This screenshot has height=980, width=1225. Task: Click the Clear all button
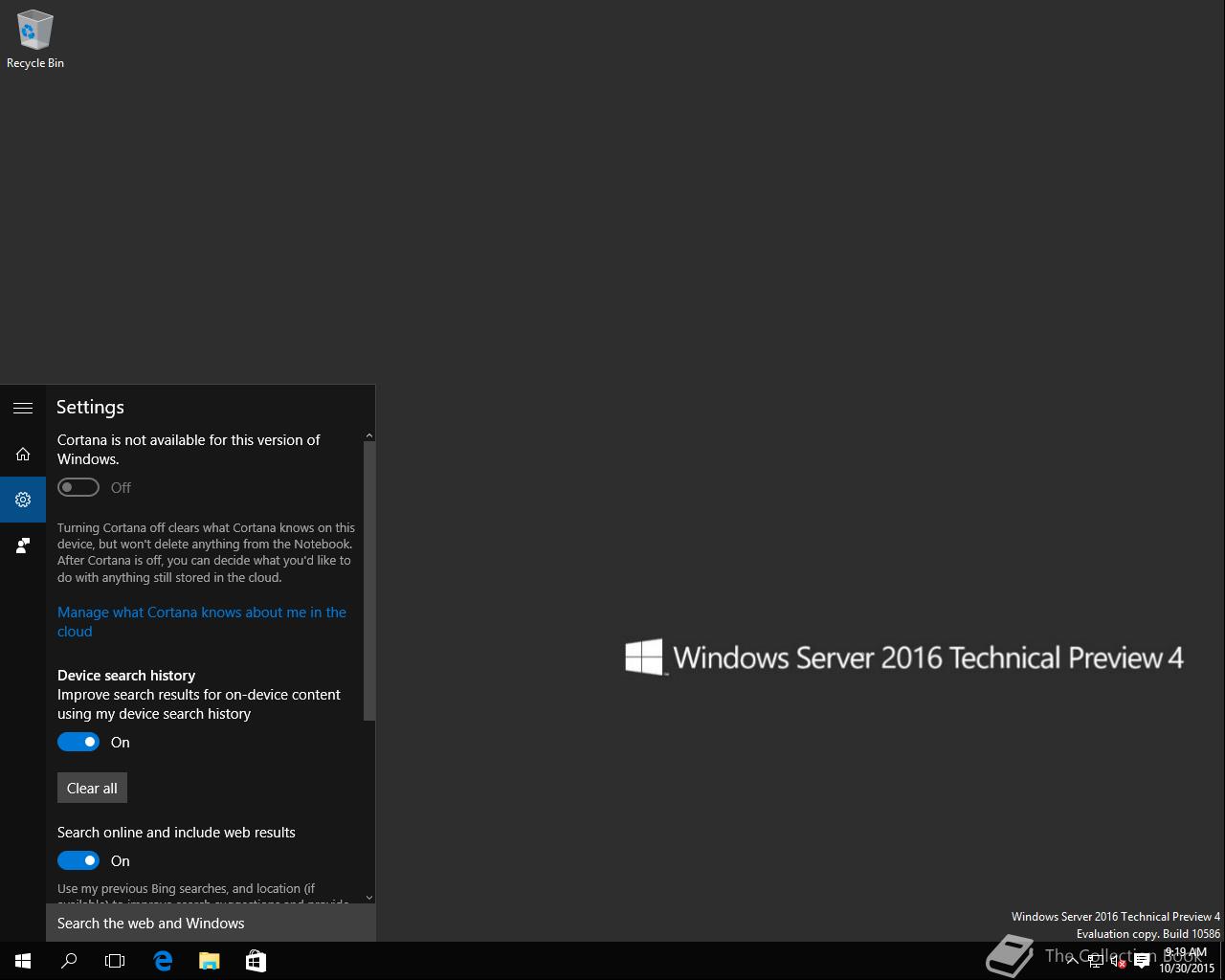click(x=92, y=788)
